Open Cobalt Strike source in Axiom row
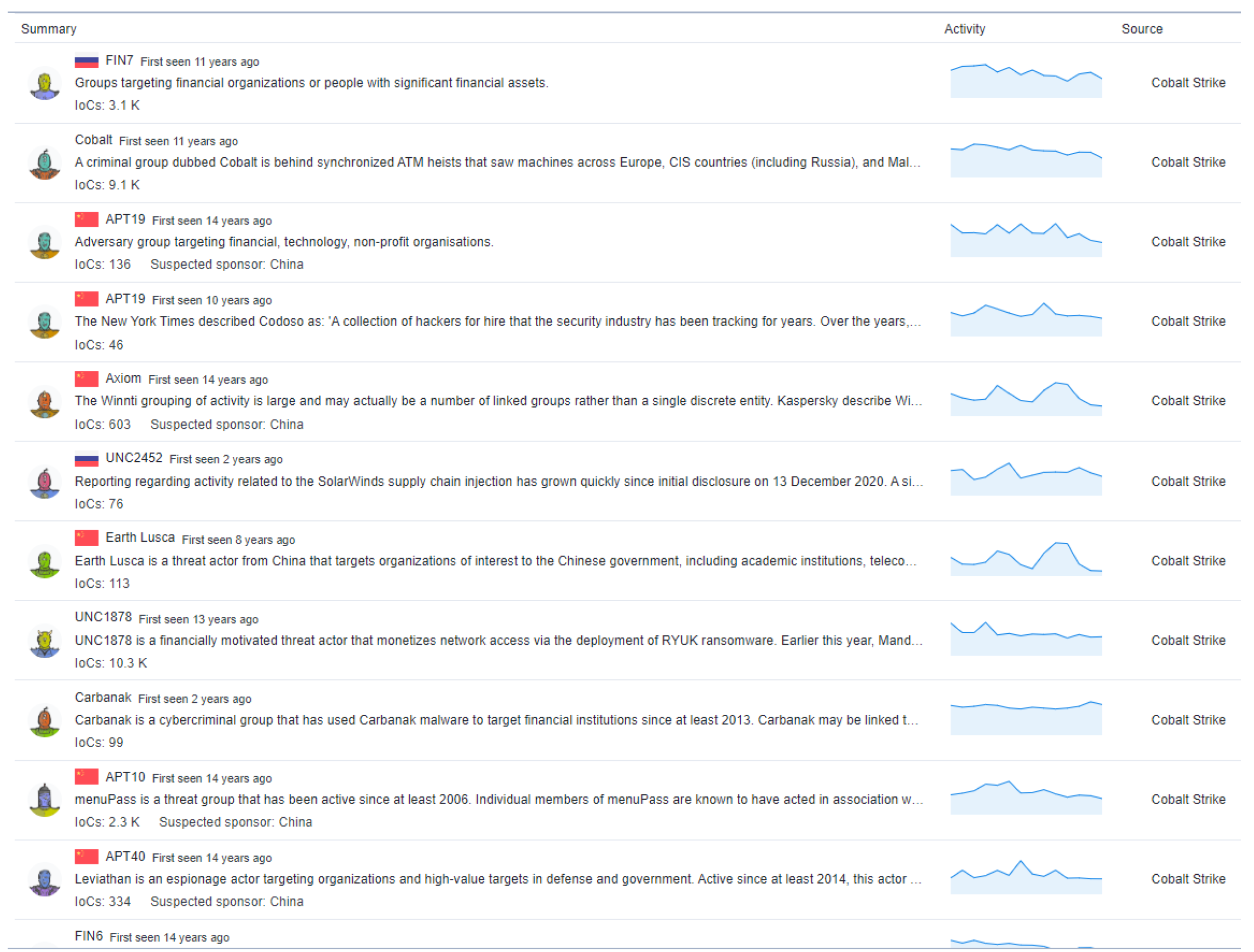The image size is (1254, 952). pyautogui.click(x=1188, y=401)
